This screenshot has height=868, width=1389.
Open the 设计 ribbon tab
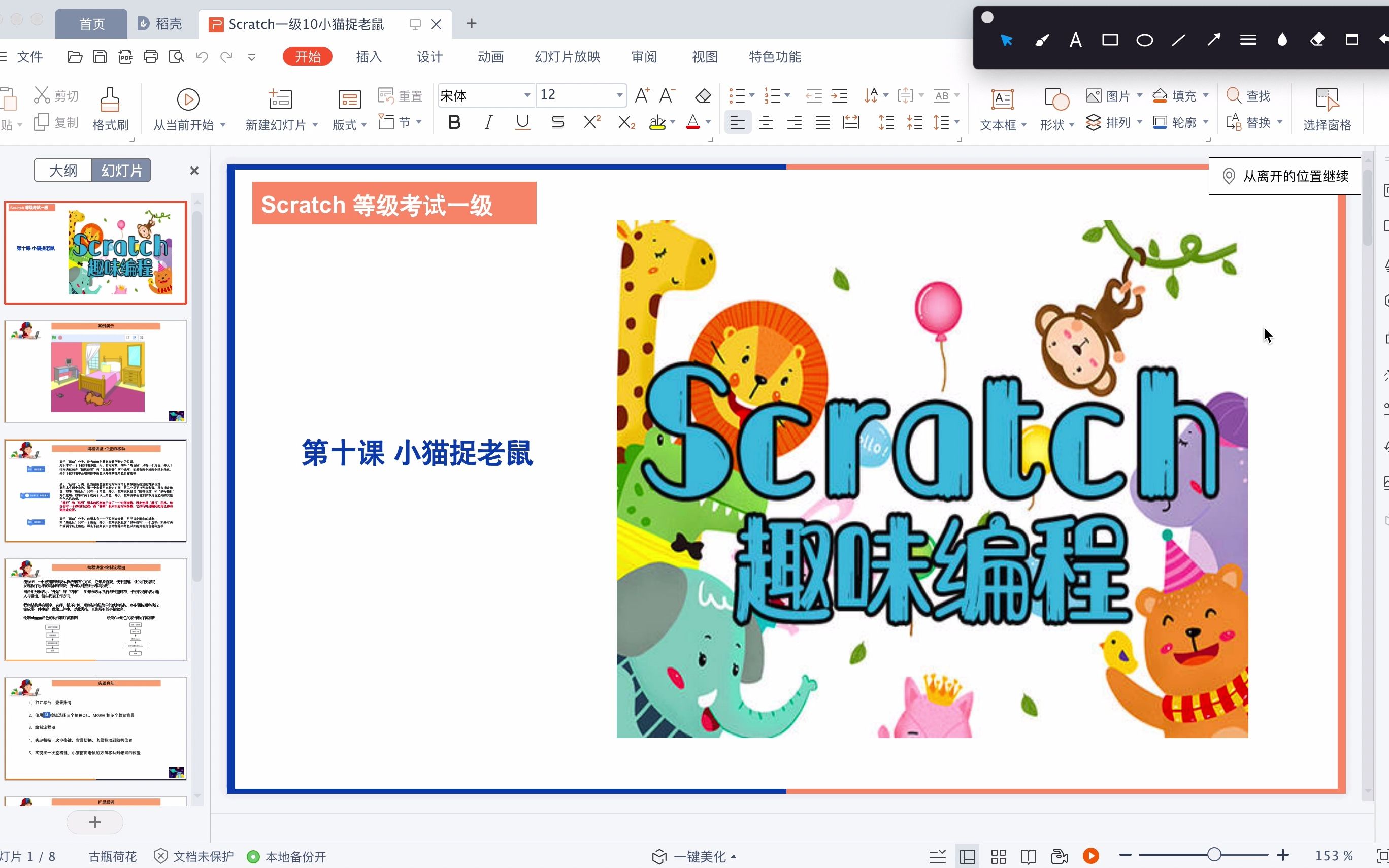(430, 57)
